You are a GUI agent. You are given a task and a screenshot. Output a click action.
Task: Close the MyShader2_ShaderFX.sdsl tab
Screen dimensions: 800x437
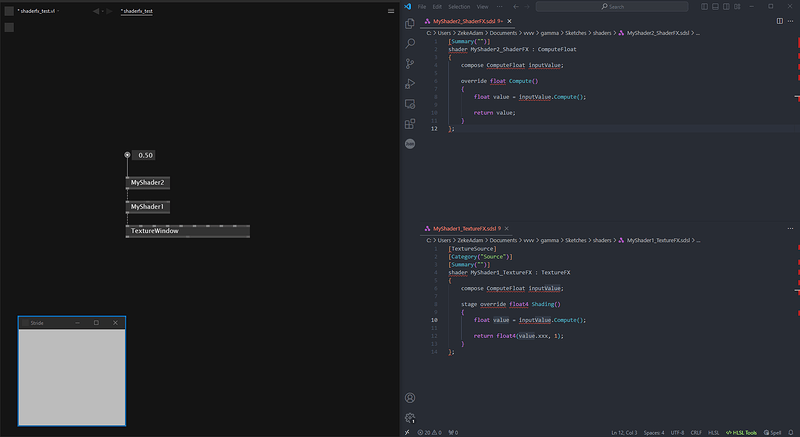(509, 21)
